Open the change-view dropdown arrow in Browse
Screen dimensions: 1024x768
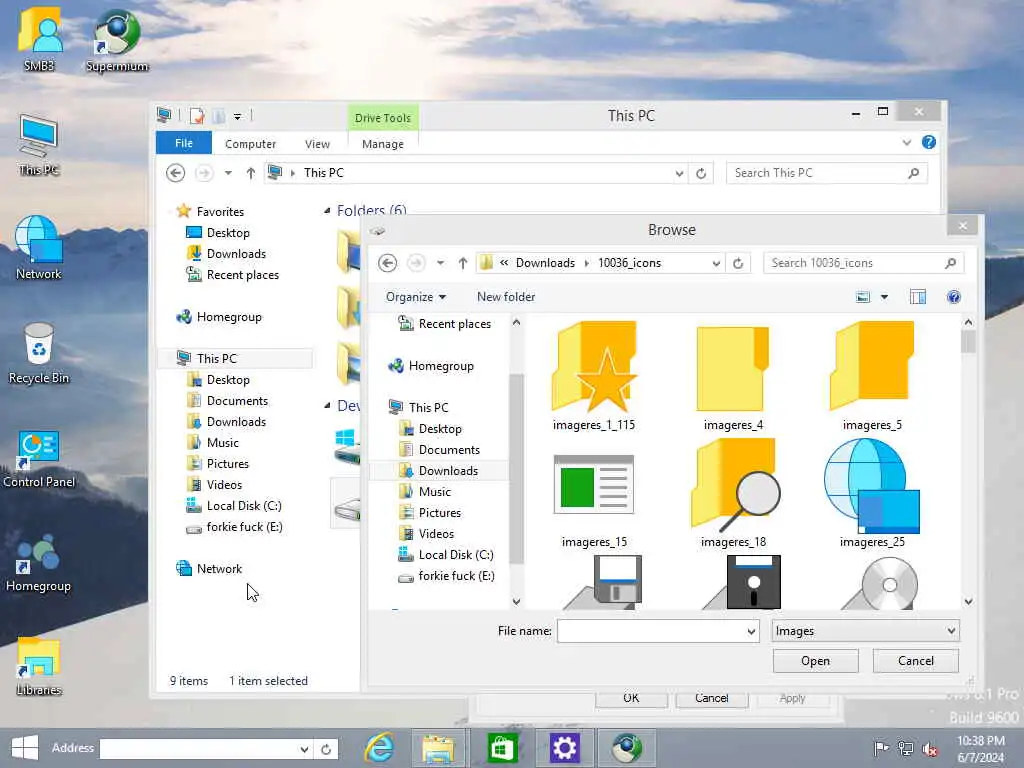[x=884, y=297]
